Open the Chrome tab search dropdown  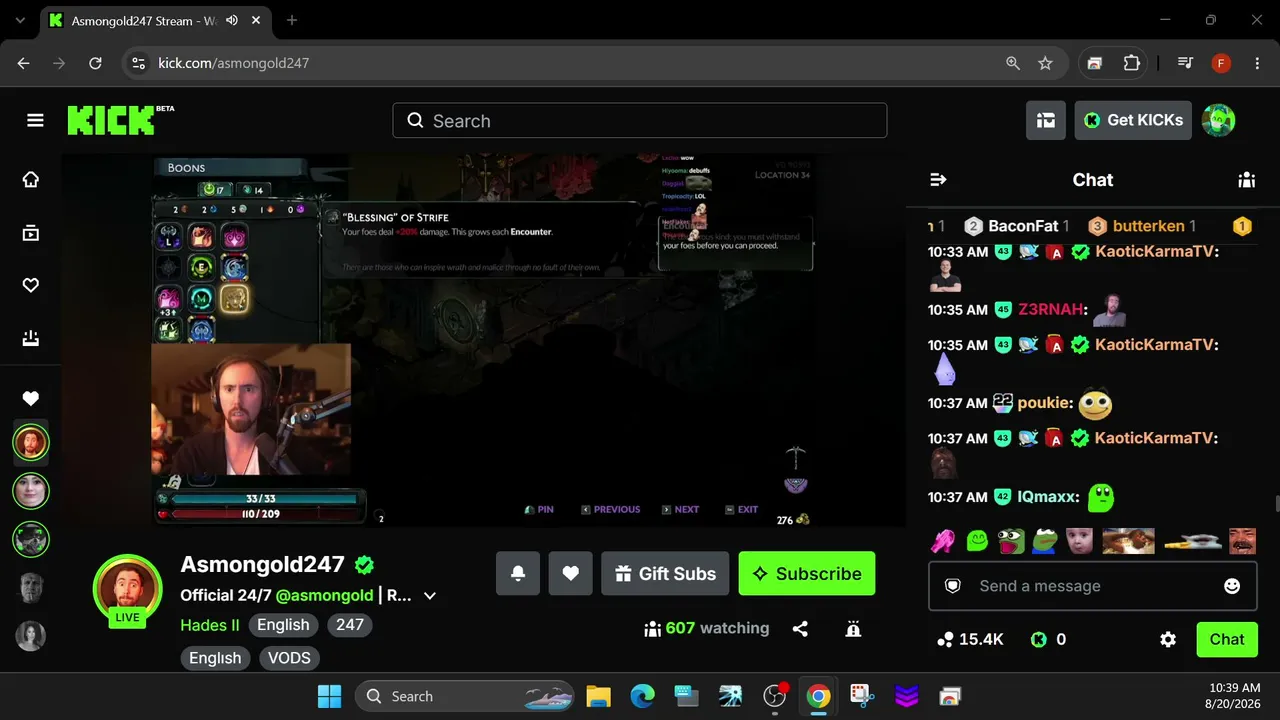click(20, 20)
